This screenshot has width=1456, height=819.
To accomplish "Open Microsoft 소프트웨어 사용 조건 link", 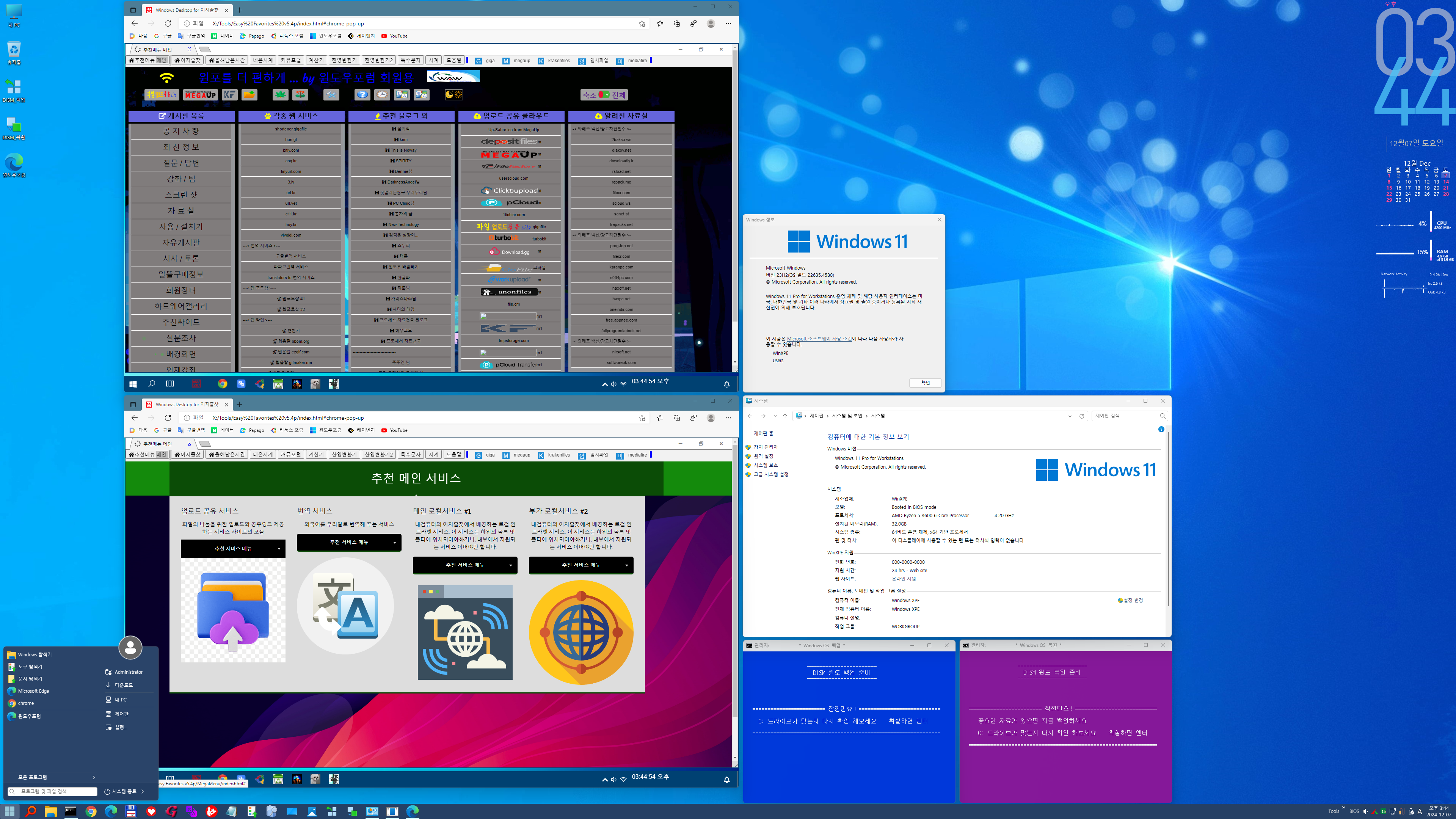I will (819, 339).
